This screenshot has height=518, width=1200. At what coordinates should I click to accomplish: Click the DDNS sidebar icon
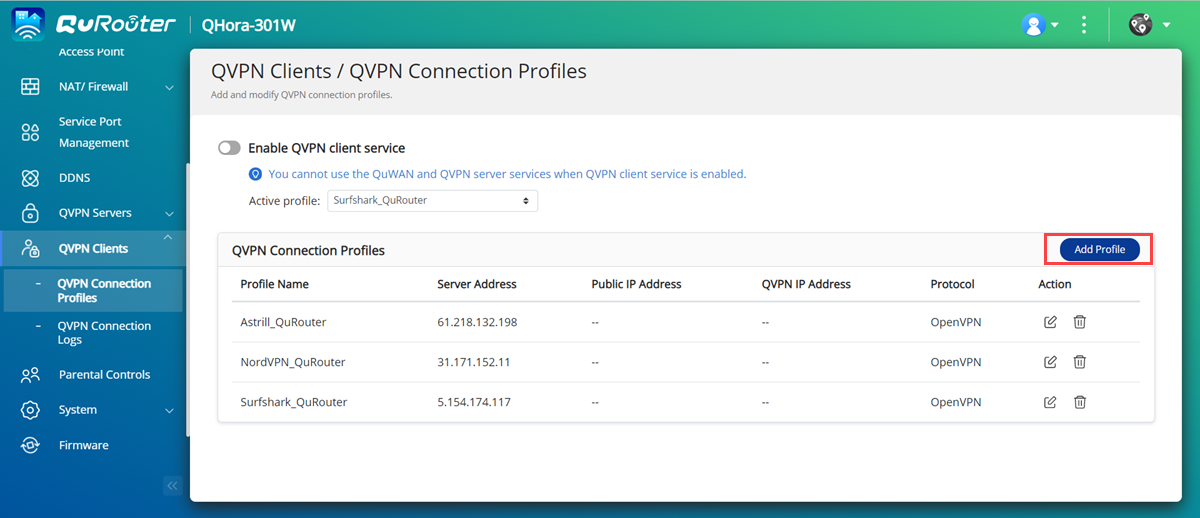pyautogui.click(x=30, y=178)
